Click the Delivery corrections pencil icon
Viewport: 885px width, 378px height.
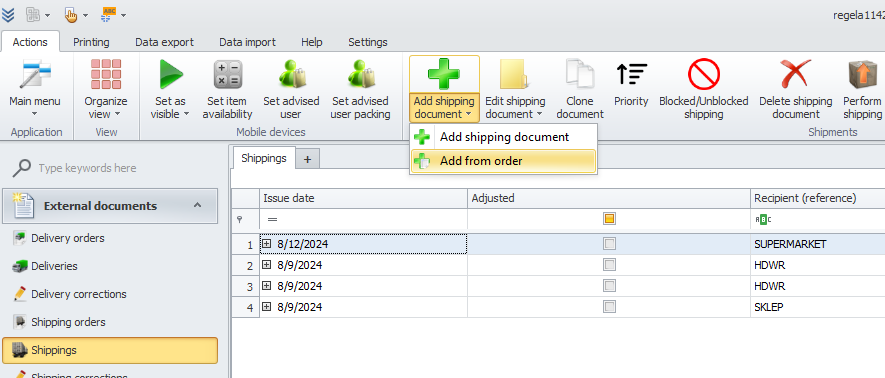20,294
